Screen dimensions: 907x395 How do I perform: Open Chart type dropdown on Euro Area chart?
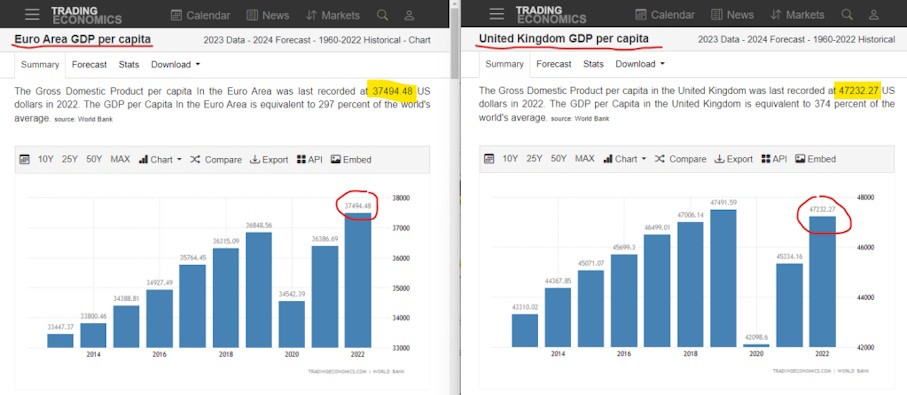click(x=160, y=160)
